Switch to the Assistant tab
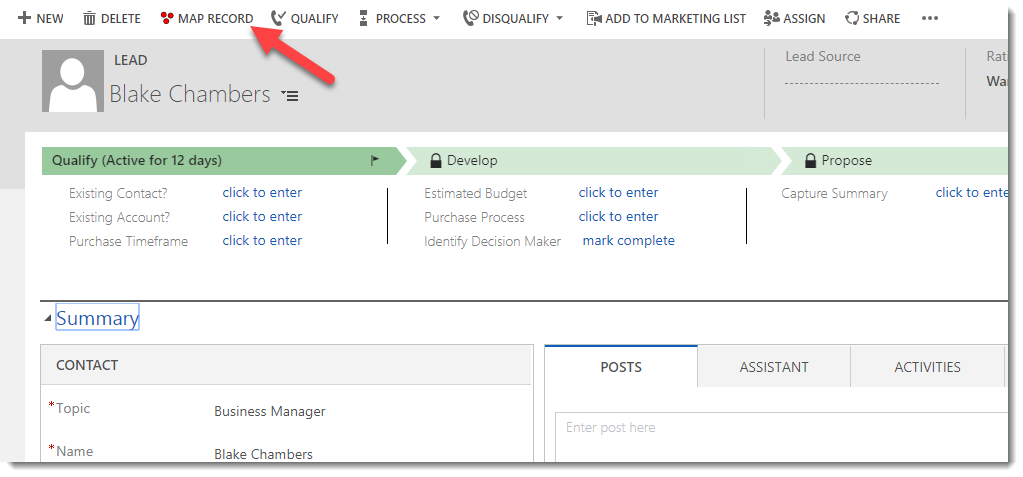Screen dimensions: 1023x477 773,367
